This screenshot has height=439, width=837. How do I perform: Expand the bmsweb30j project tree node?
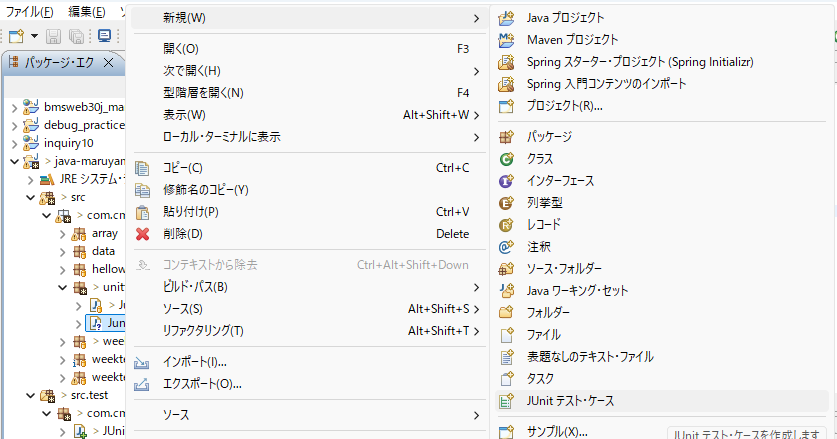(x=15, y=107)
